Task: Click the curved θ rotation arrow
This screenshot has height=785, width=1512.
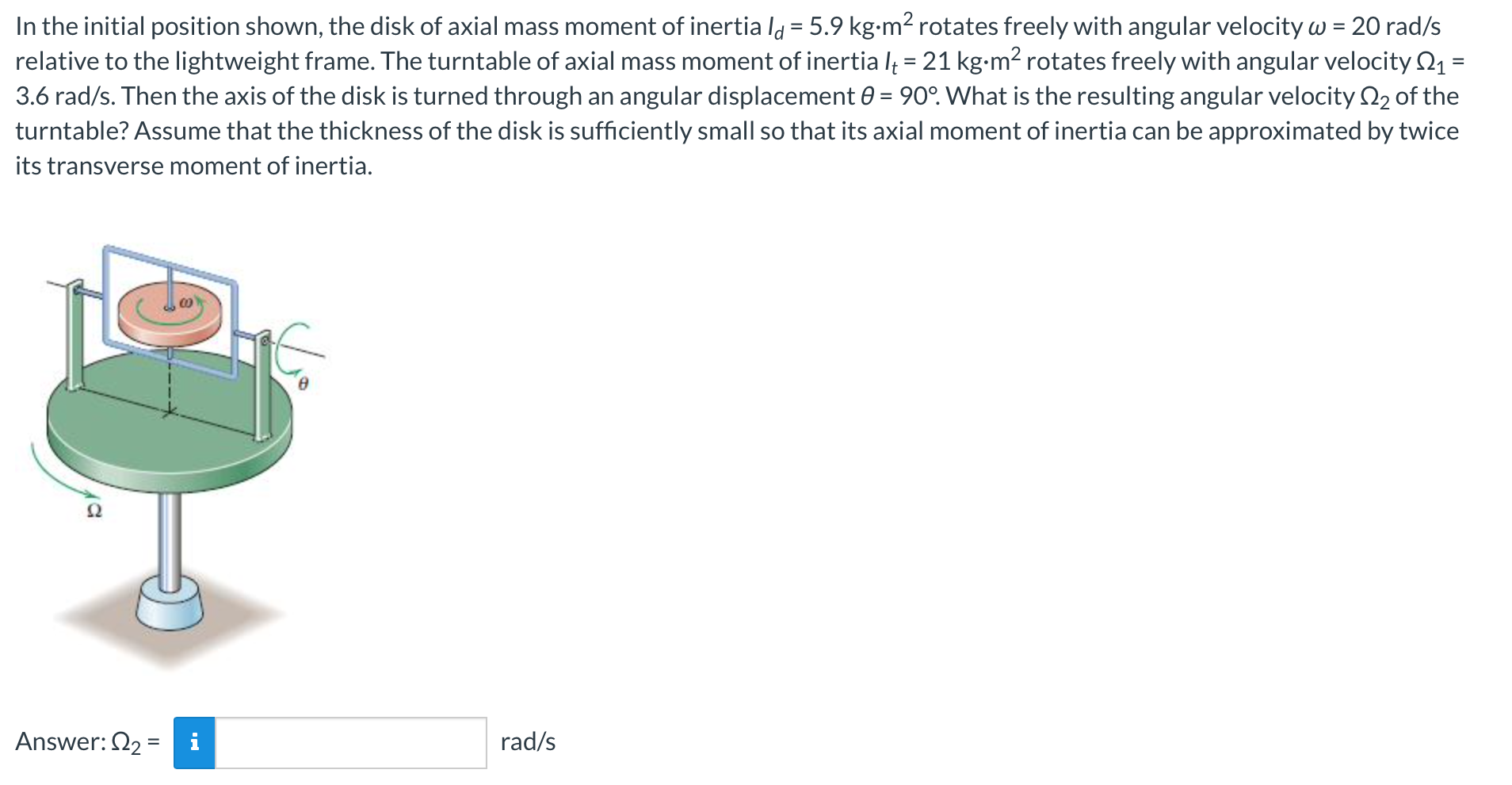Action: (x=290, y=348)
